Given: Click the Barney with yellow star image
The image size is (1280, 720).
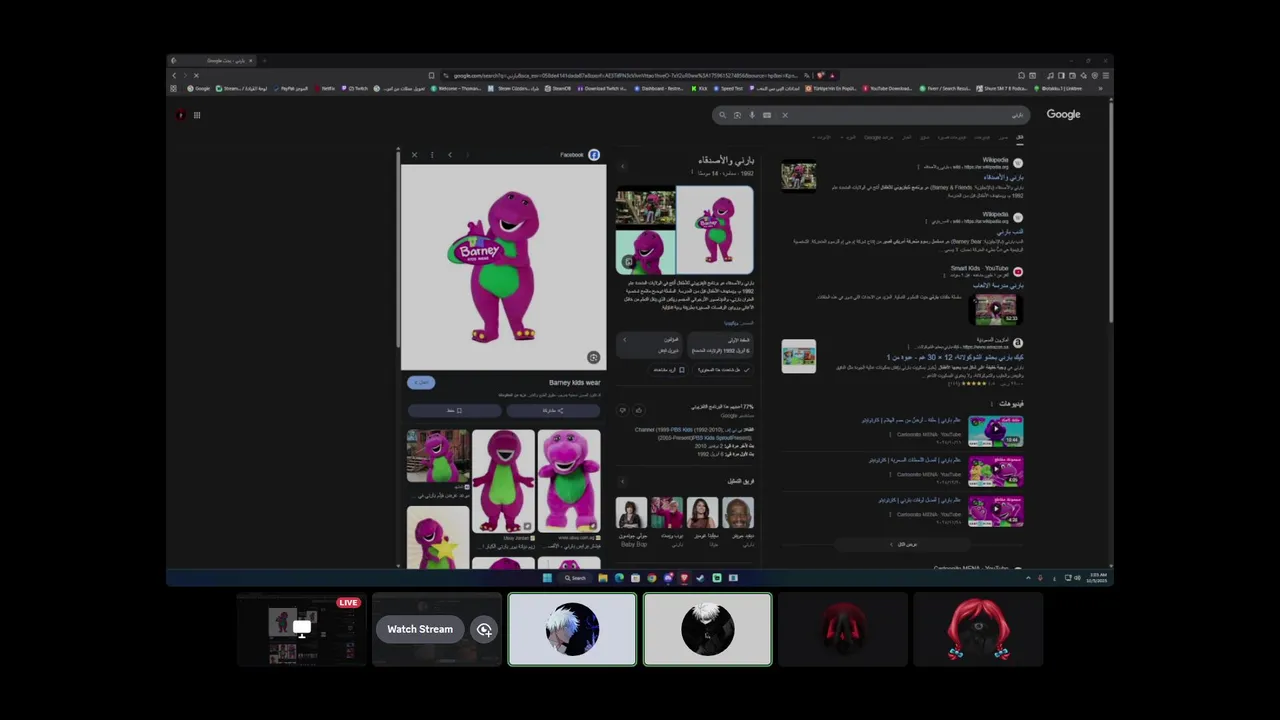Looking at the screenshot, I should (437, 537).
